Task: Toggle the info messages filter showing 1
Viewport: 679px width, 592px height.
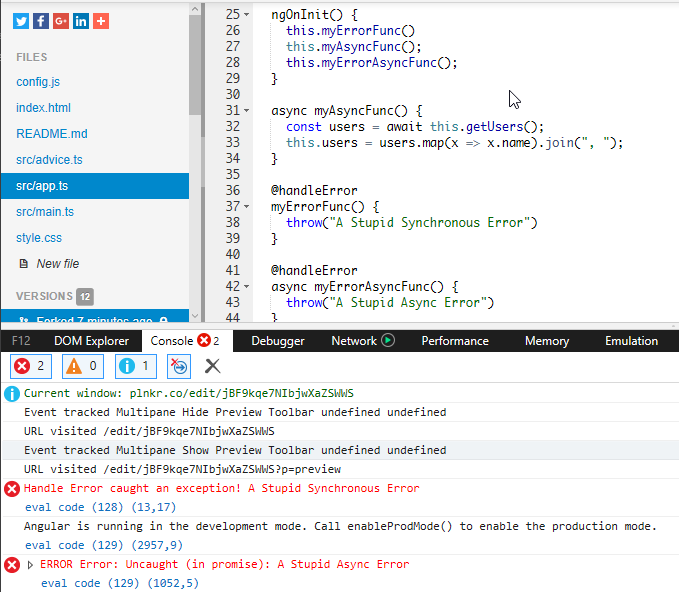Action: pyautogui.click(x=136, y=366)
